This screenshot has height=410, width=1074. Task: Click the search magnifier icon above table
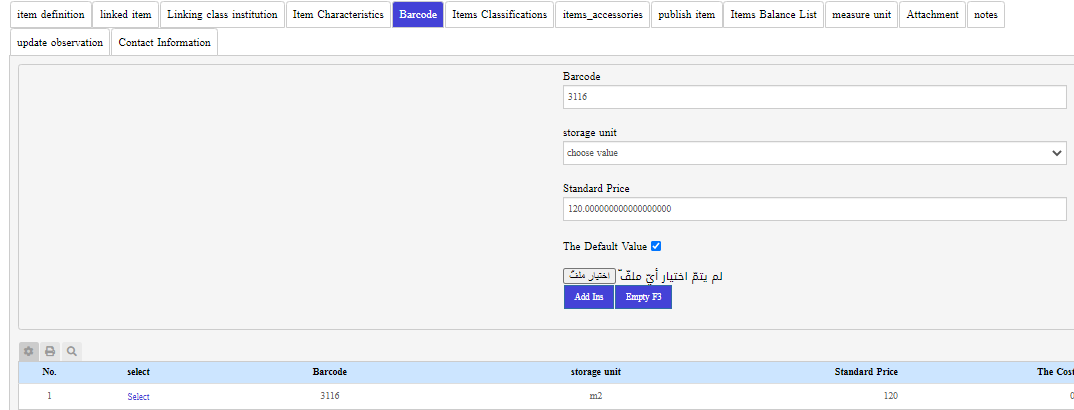point(71,351)
